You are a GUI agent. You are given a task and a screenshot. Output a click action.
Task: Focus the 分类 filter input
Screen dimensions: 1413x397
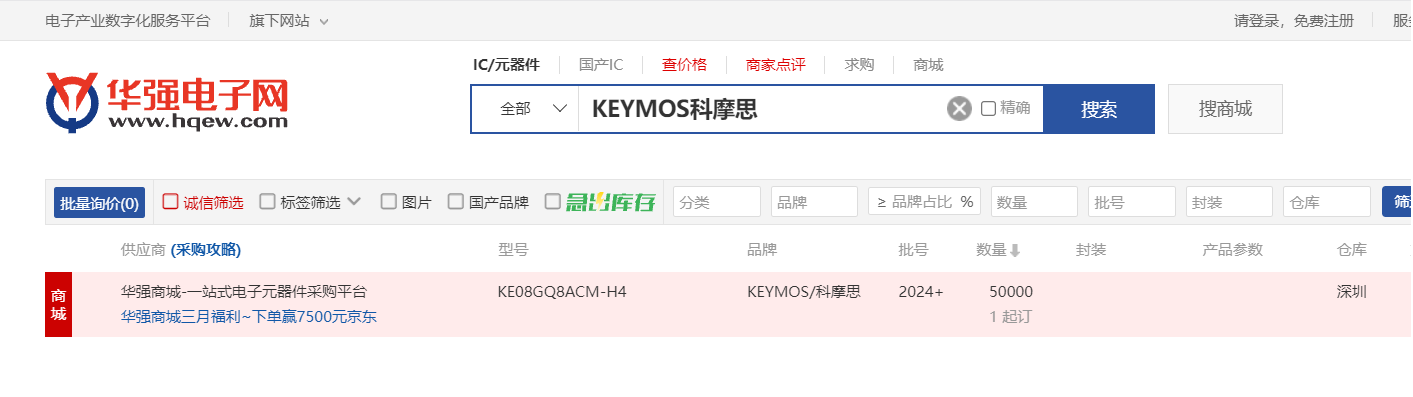pyautogui.click(x=717, y=202)
